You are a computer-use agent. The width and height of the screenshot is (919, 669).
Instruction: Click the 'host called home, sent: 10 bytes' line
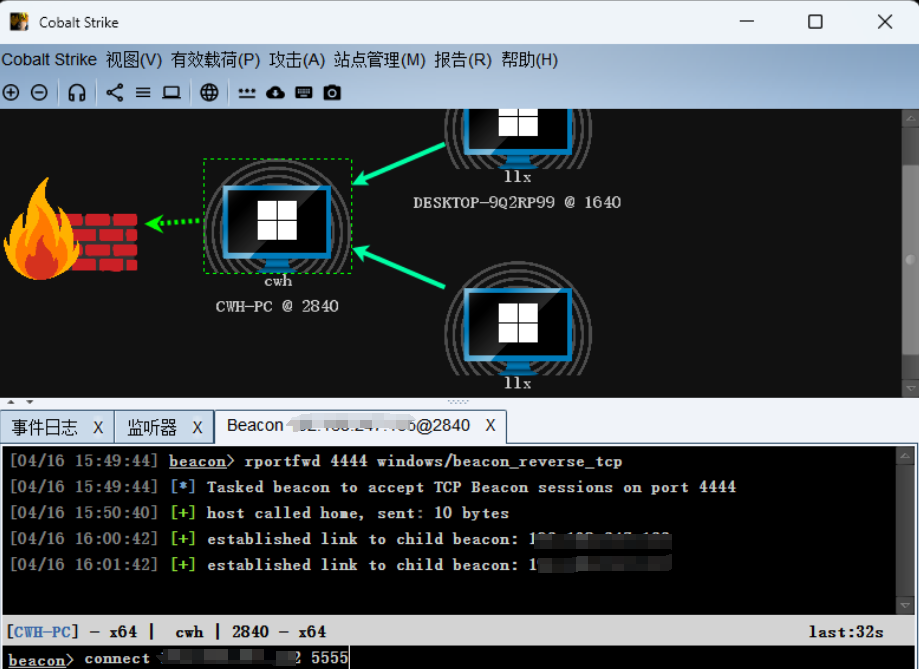[x=259, y=513]
